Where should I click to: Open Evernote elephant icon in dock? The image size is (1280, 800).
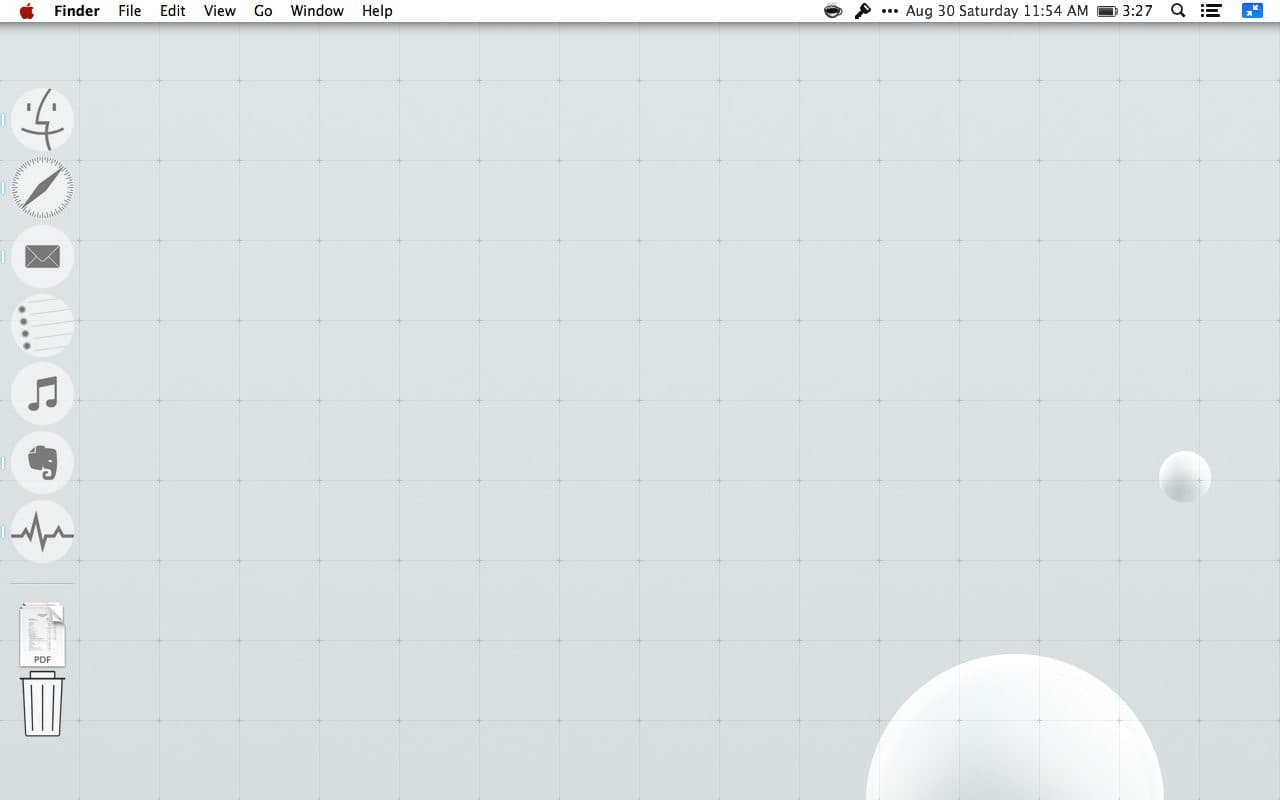tap(42, 463)
